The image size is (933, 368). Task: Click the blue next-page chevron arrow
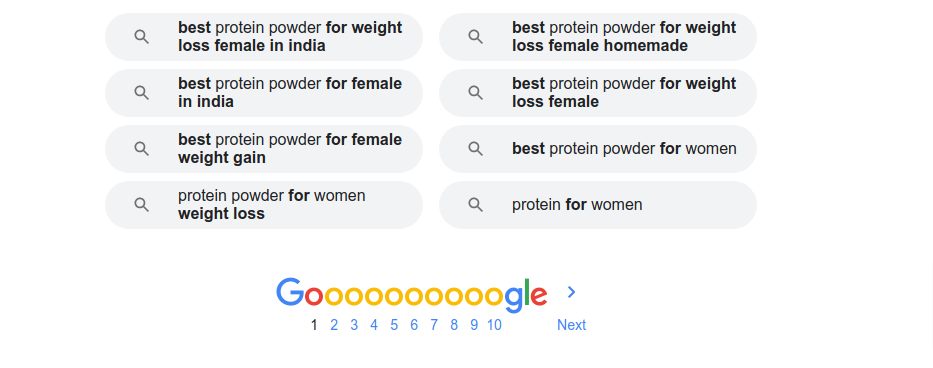tap(572, 292)
